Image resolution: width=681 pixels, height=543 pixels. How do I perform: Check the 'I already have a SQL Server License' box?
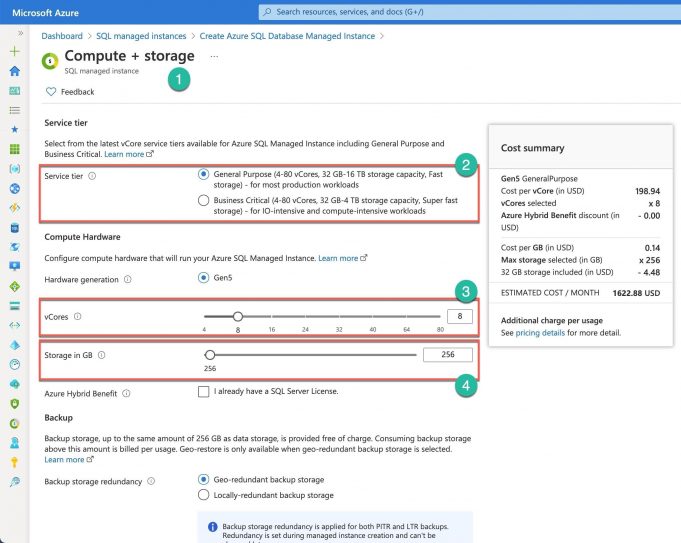204,391
